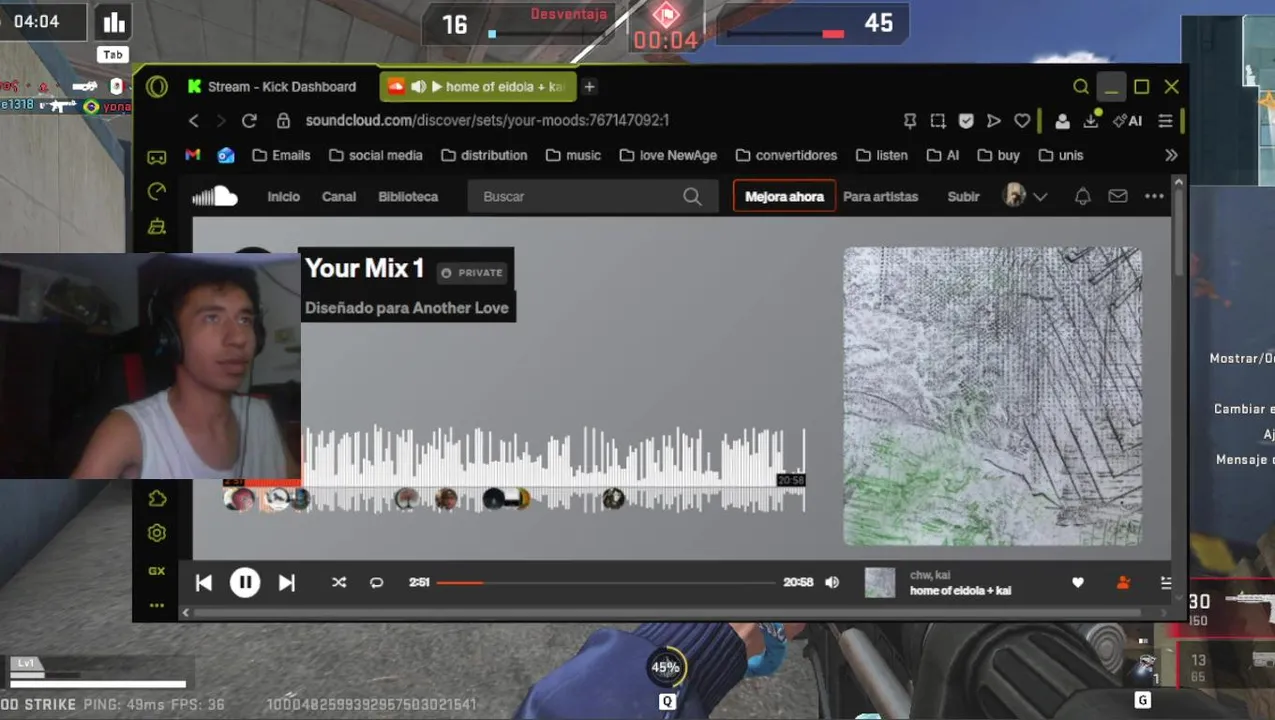Open SoundCloud notifications bell
Viewport: 1275px width, 720px height.
tap(1082, 196)
